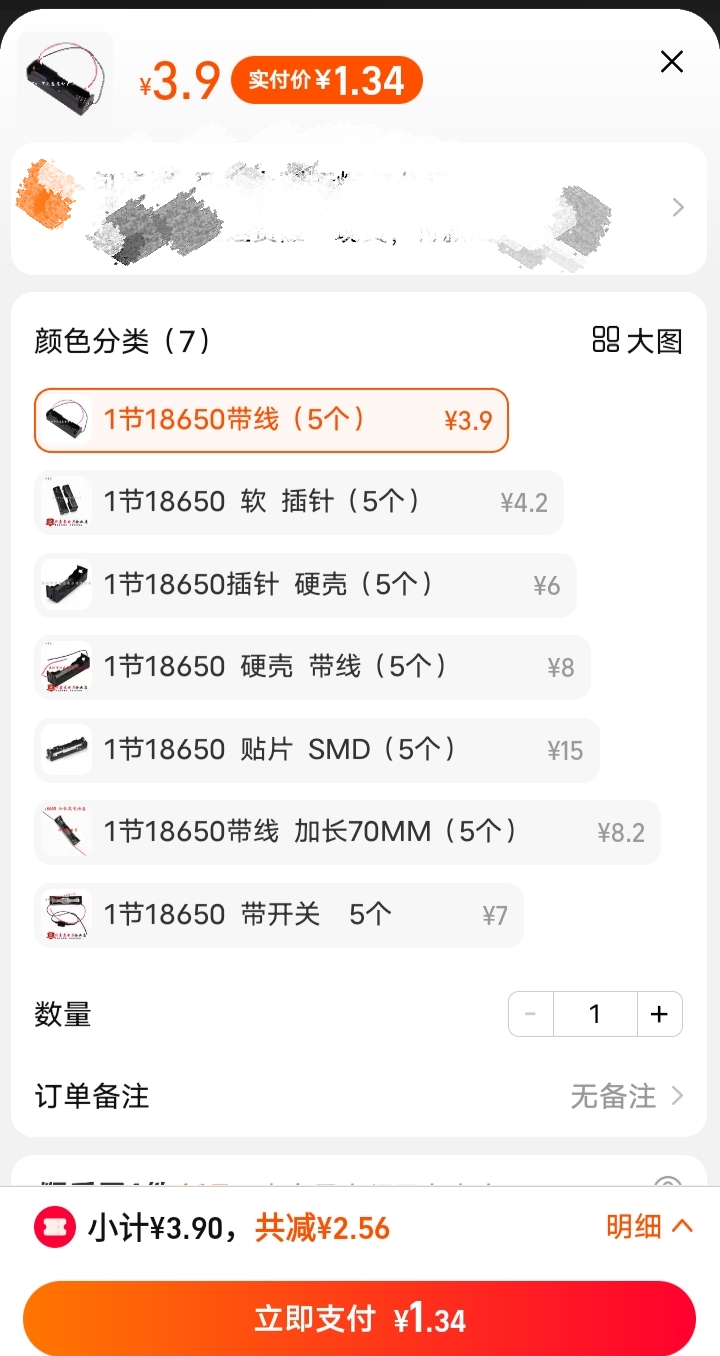This screenshot has height=1356, width=720.
Task: Open the banner chevron at top right
Action: (678, 208)
